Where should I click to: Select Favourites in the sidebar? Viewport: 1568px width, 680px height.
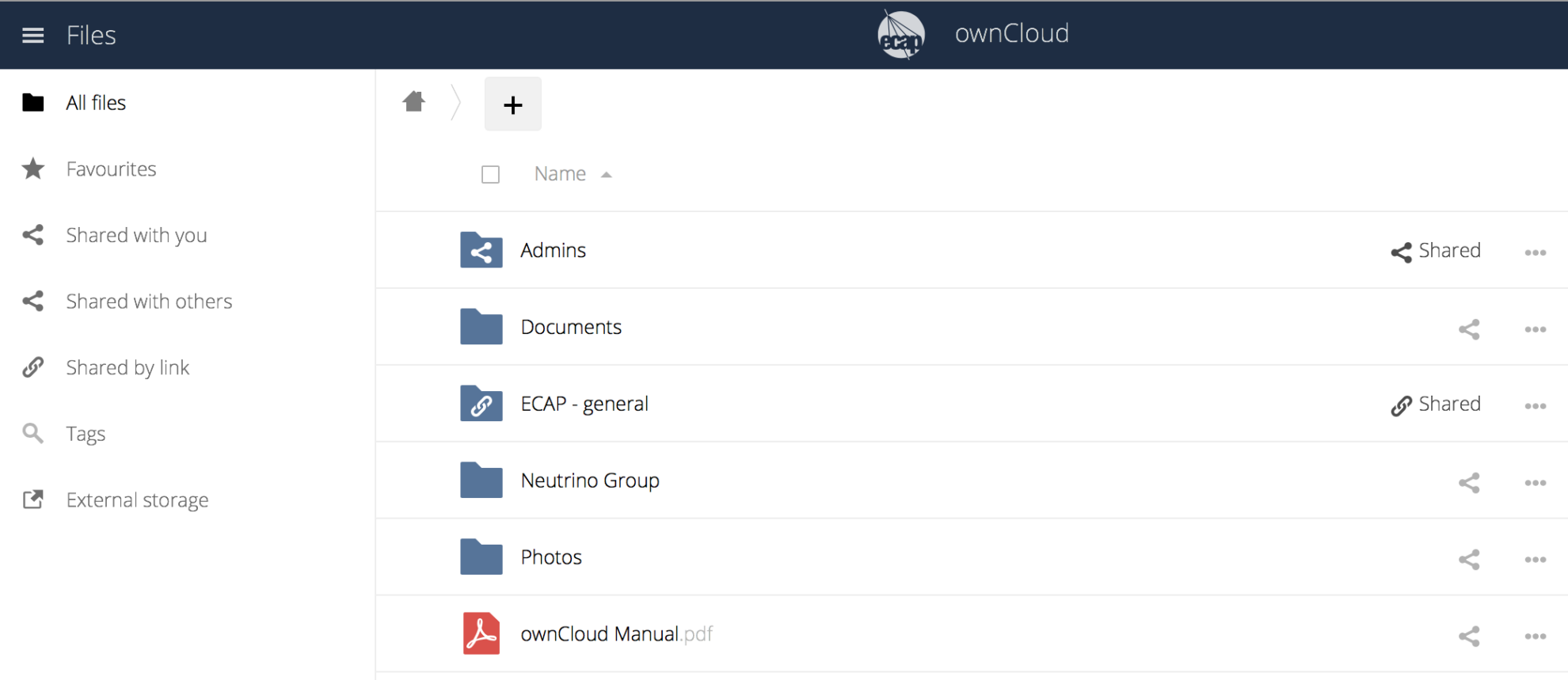pyautogui.click(x=111, y=169)
